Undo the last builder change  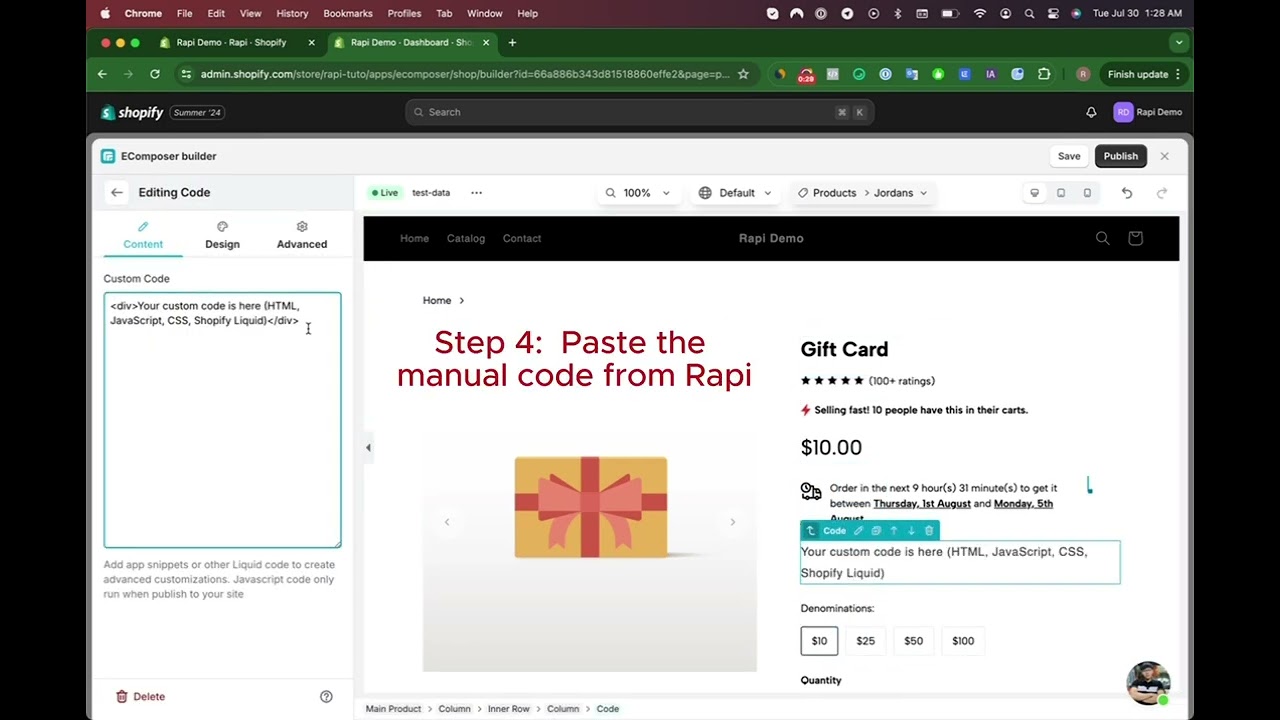click(x=1127, y=193)
